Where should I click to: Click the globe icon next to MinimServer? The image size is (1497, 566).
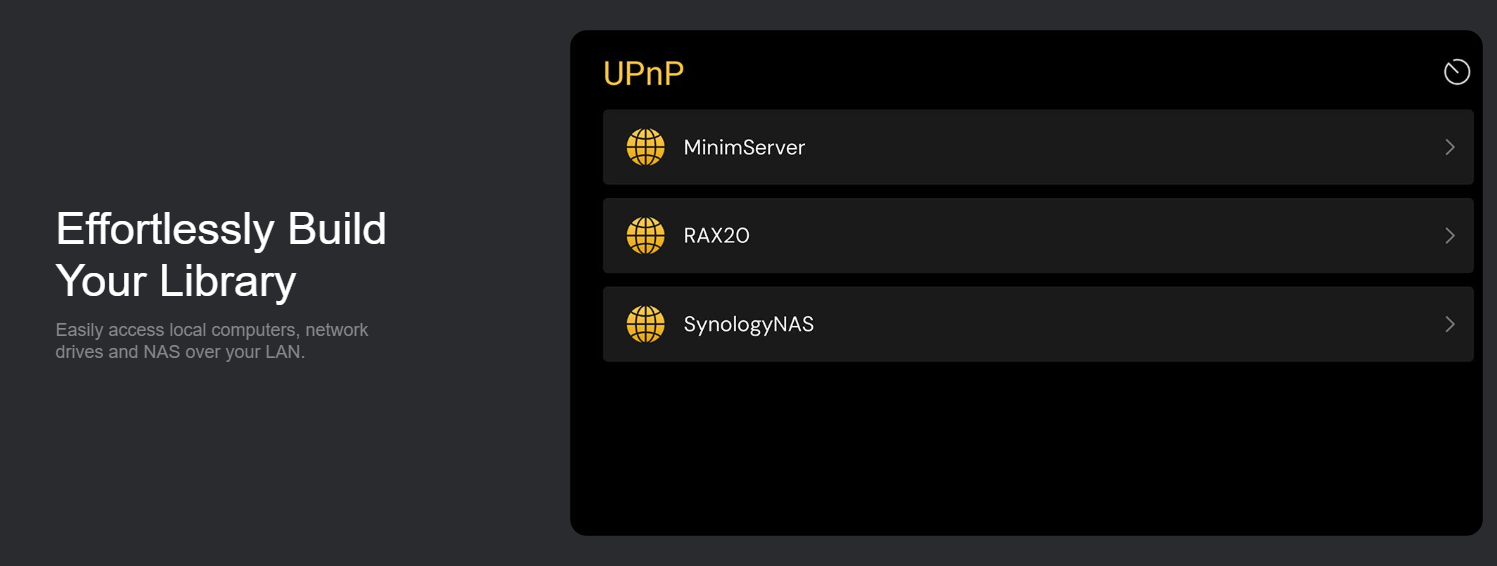[x=645, y=147]
